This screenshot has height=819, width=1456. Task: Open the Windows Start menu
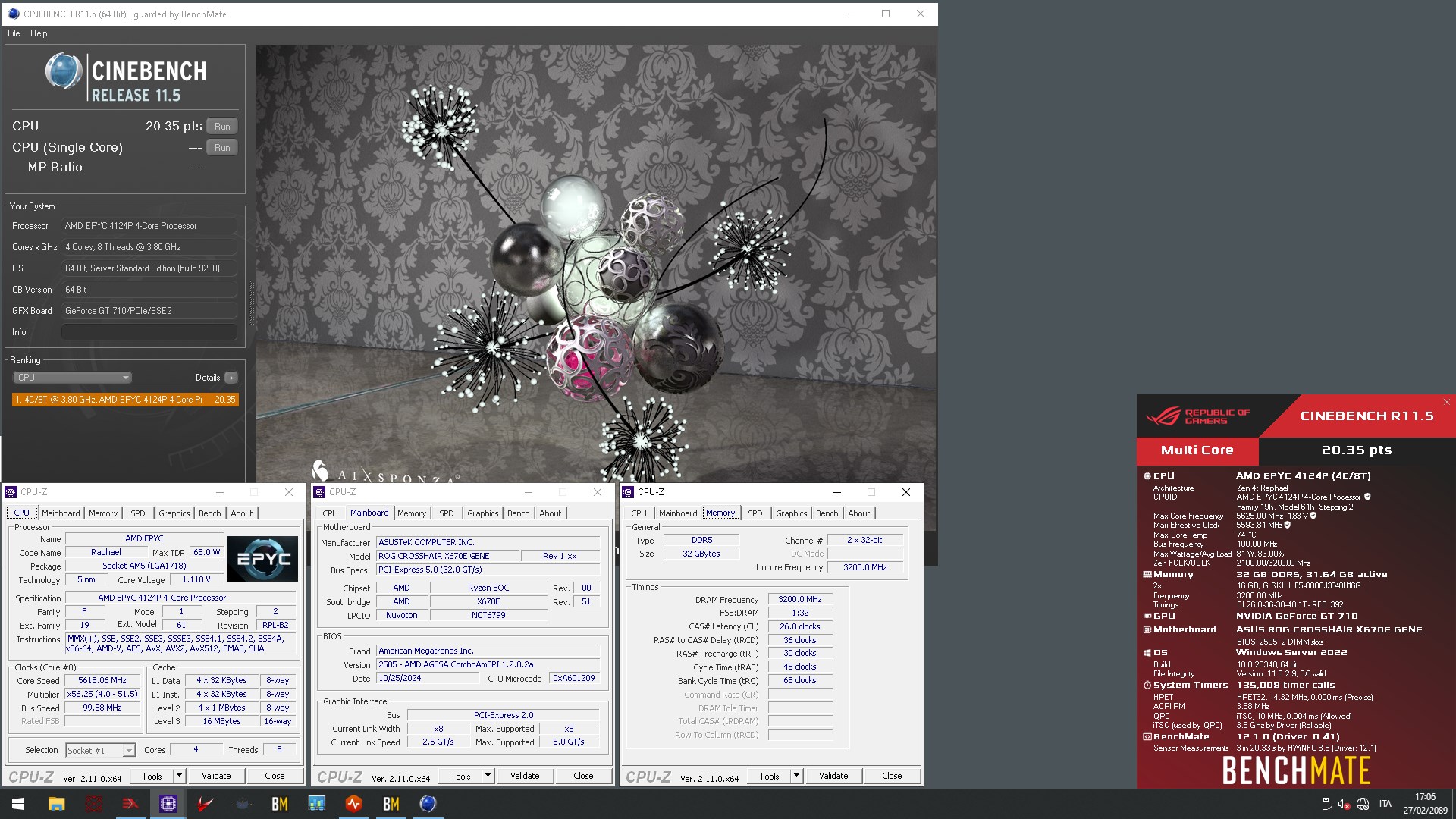[18, 804]
